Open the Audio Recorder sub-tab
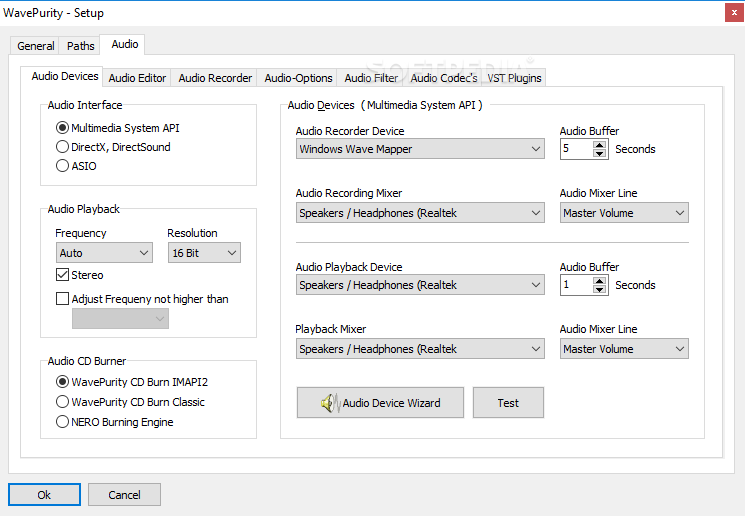Image resolution: width=745 pixels, height=516 pixels. click(215, 78)
